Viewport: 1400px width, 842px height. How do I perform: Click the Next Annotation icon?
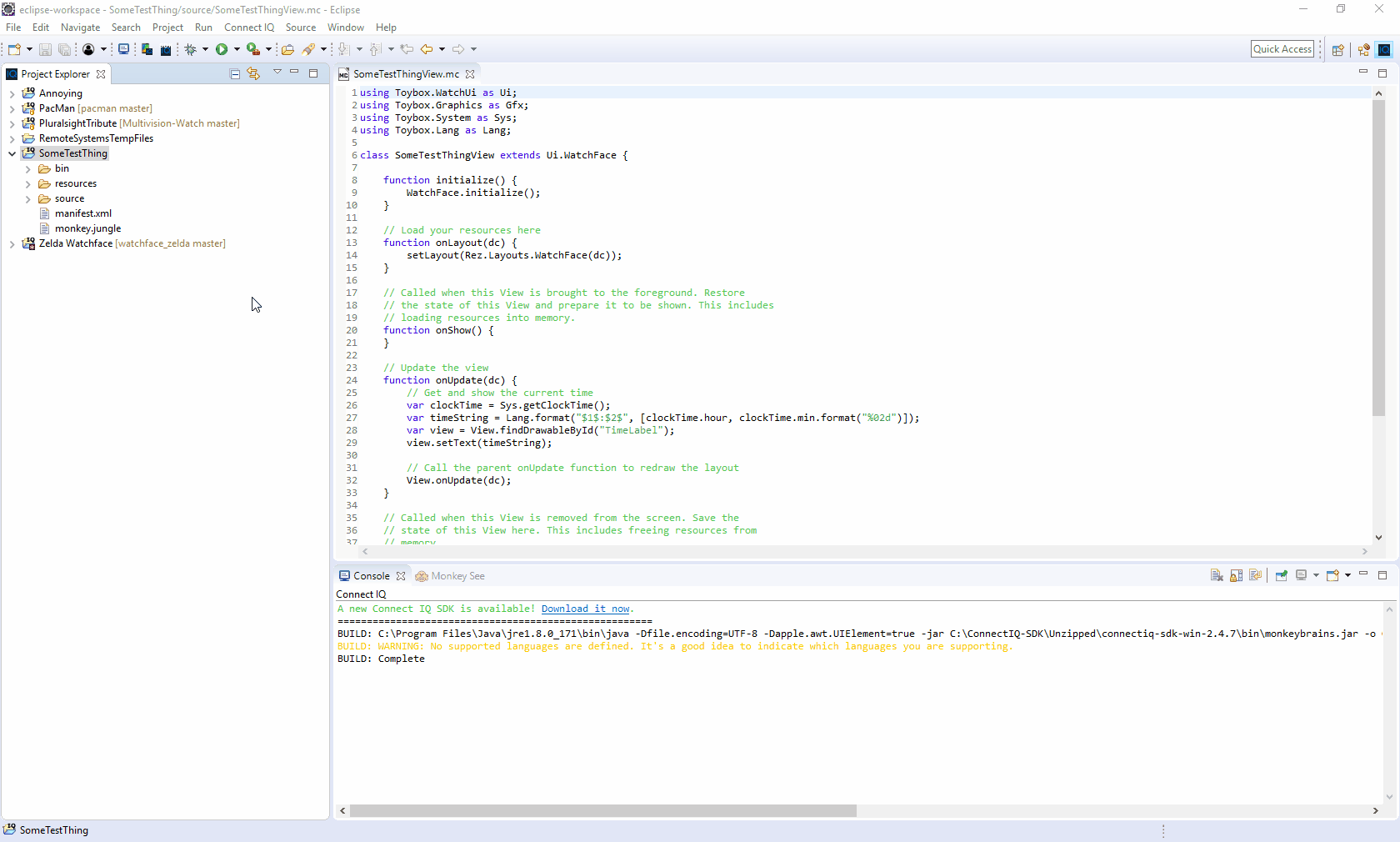tap(344, 49)
